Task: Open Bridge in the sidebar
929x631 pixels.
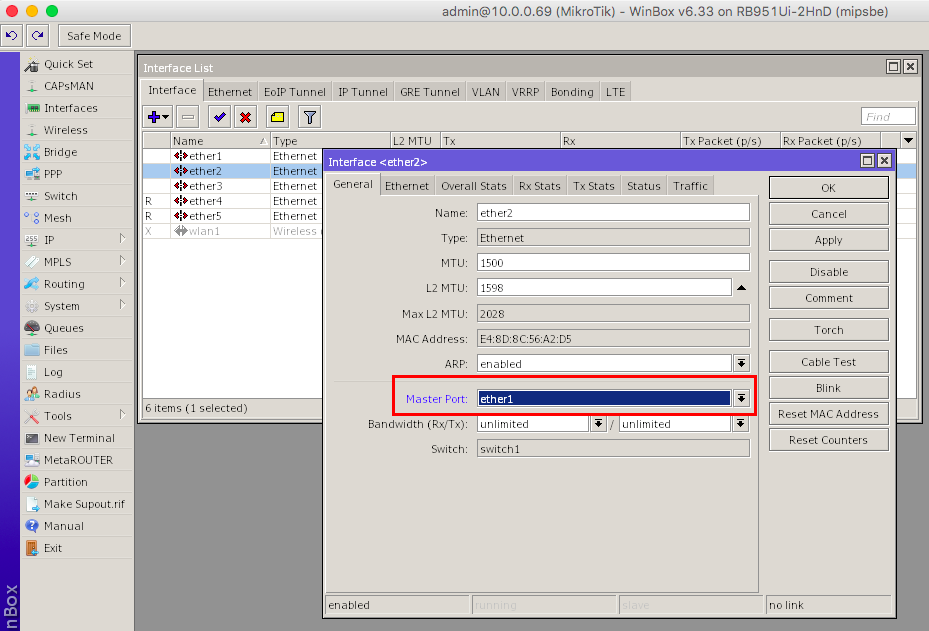Action: coord(60,152)
